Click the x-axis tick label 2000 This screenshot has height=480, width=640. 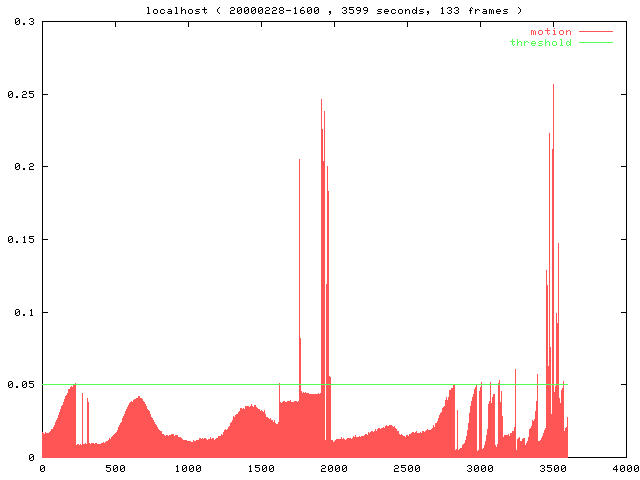(x=334, y=468)
